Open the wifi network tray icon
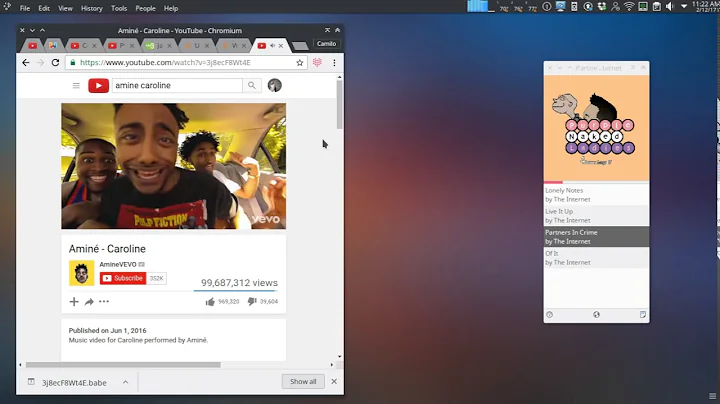 (x=629, y=6)
